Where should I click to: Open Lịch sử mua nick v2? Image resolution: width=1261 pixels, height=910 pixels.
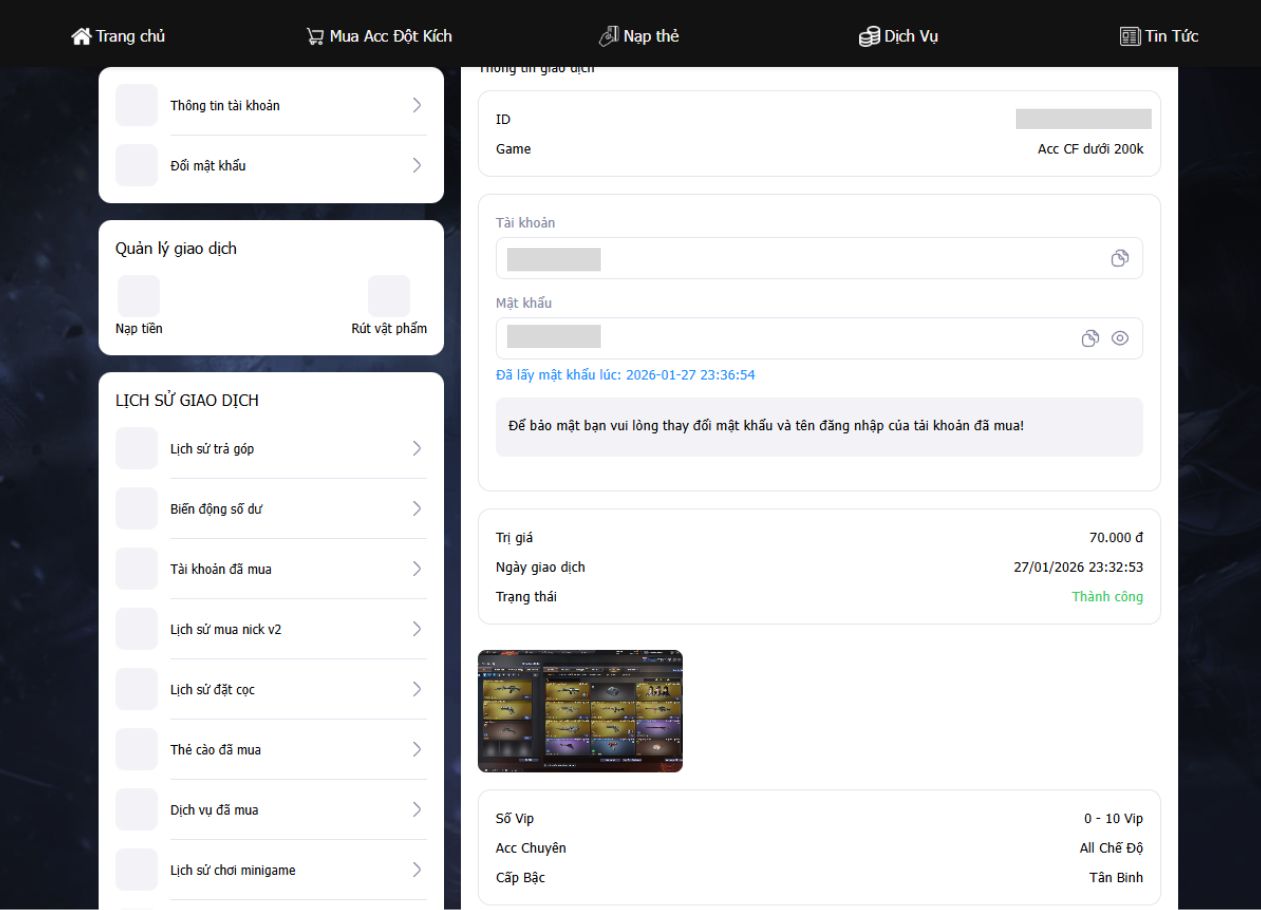tap(225, 630)
